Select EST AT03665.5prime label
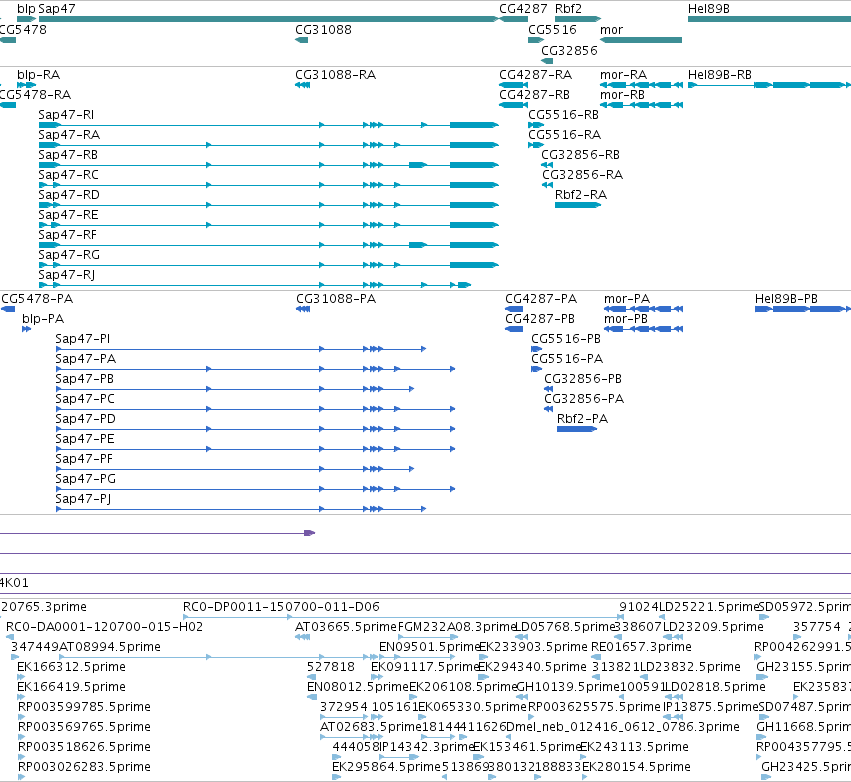This screenshot has height=782, width=851. pyautogui.click(x=346, y=627)
